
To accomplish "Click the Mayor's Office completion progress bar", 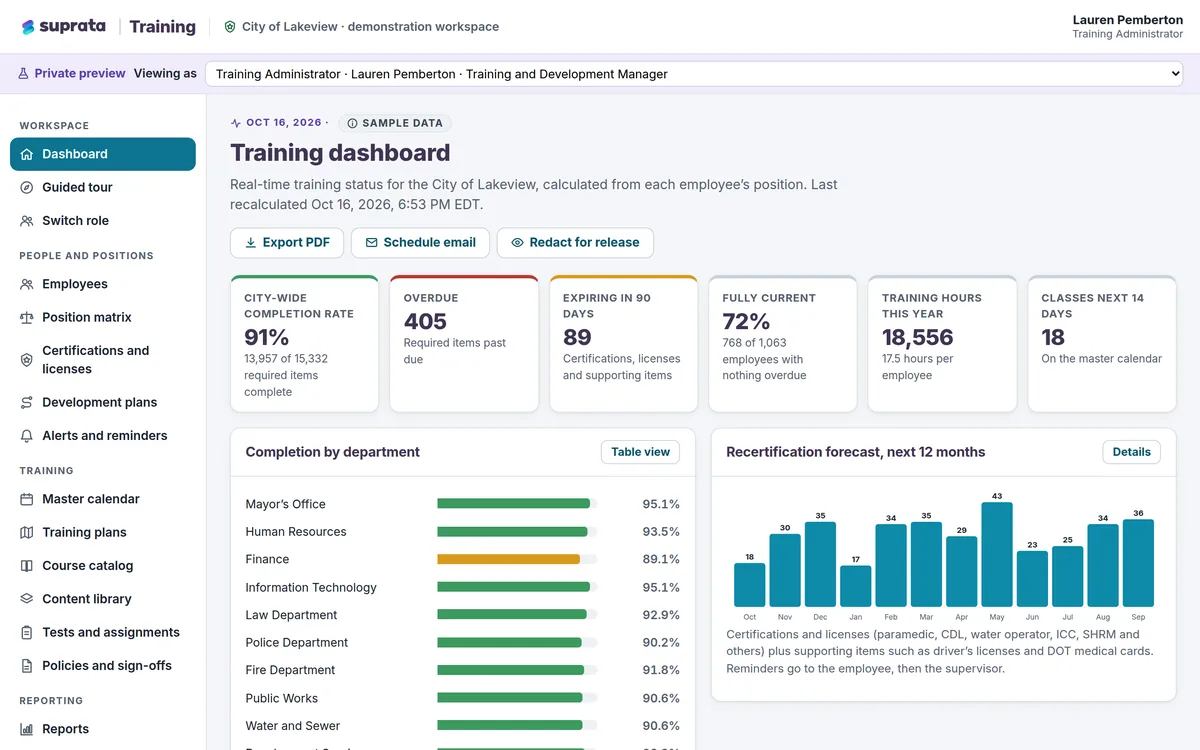I will coord(517,504).
